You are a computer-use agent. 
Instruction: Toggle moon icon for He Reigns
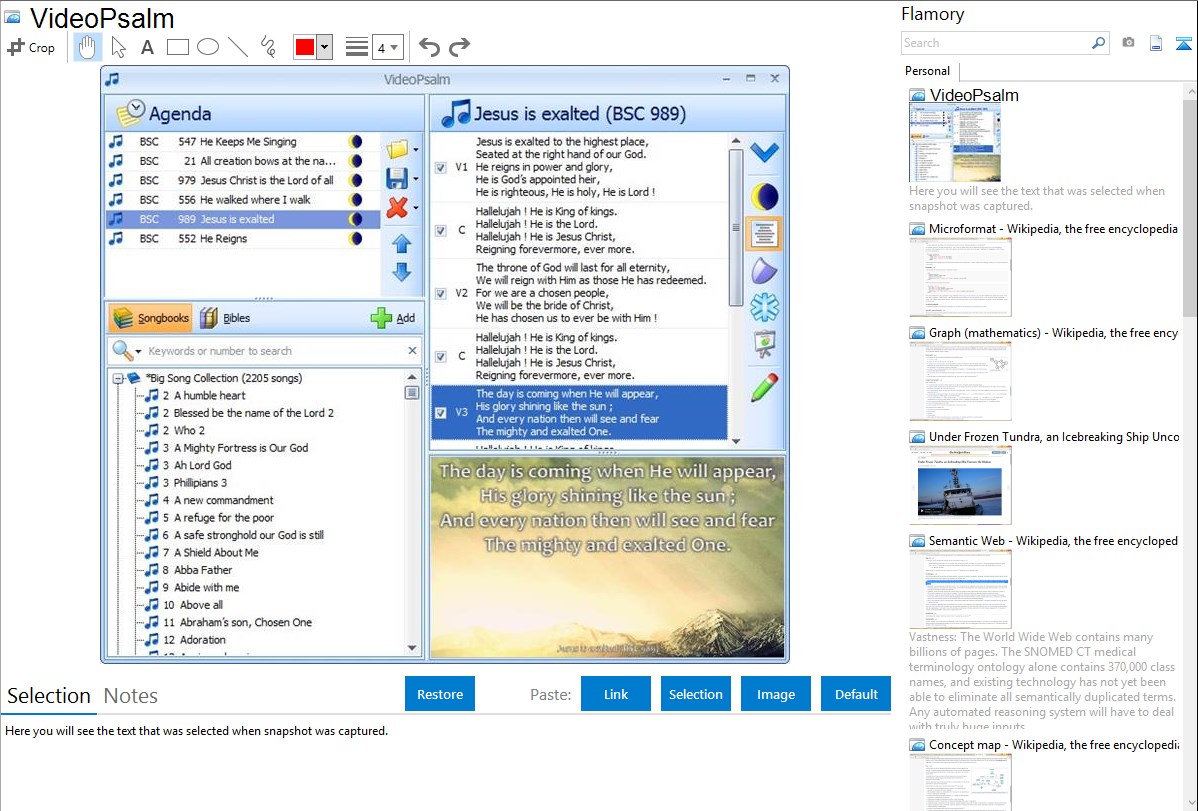355,238
